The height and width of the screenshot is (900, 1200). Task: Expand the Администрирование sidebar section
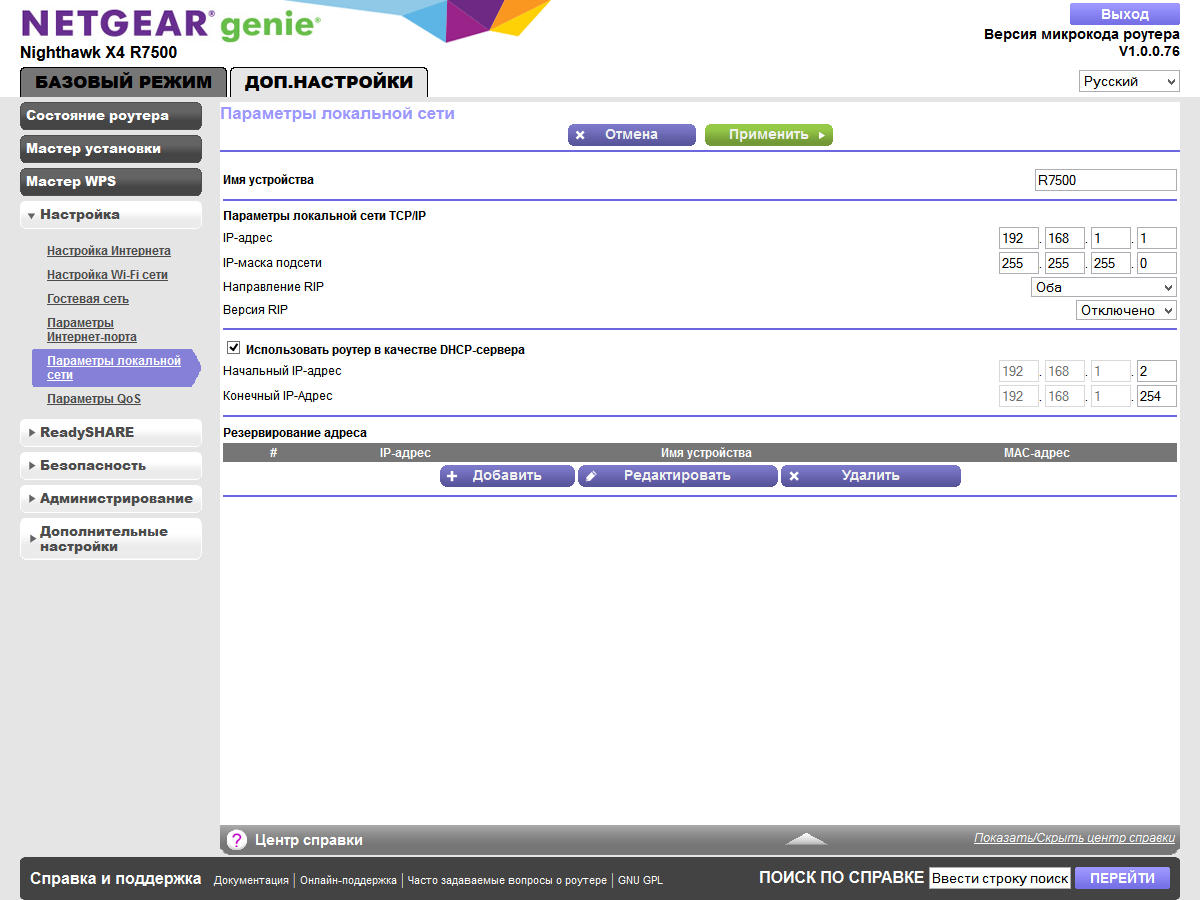tap(111, 499)
